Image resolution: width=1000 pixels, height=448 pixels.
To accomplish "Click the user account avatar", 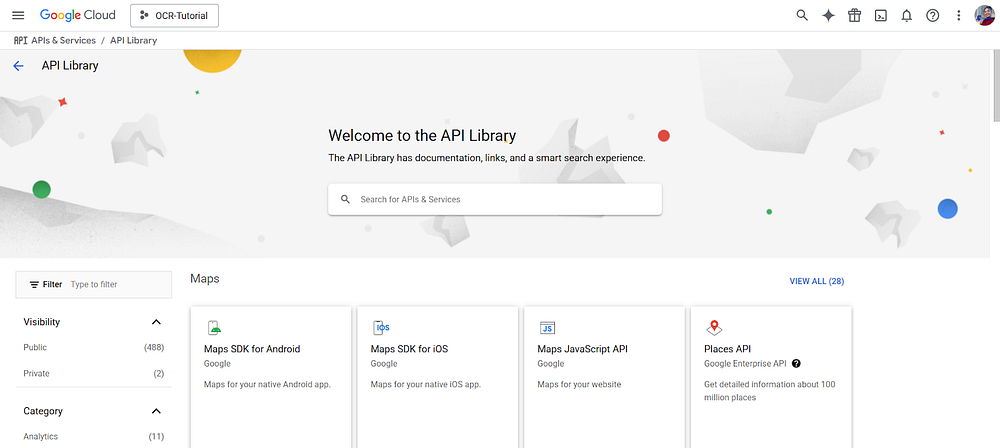I will (x=985, y=15).
